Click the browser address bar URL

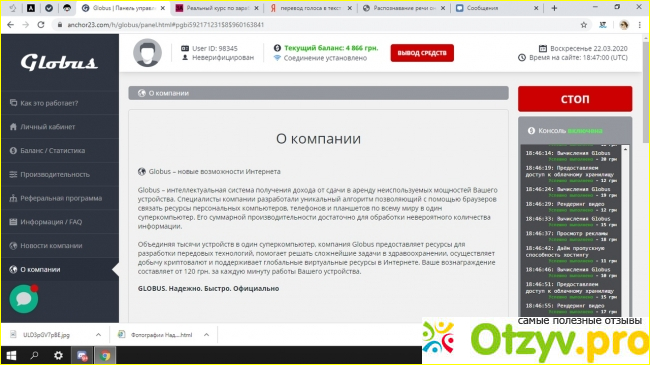[165, 25]
